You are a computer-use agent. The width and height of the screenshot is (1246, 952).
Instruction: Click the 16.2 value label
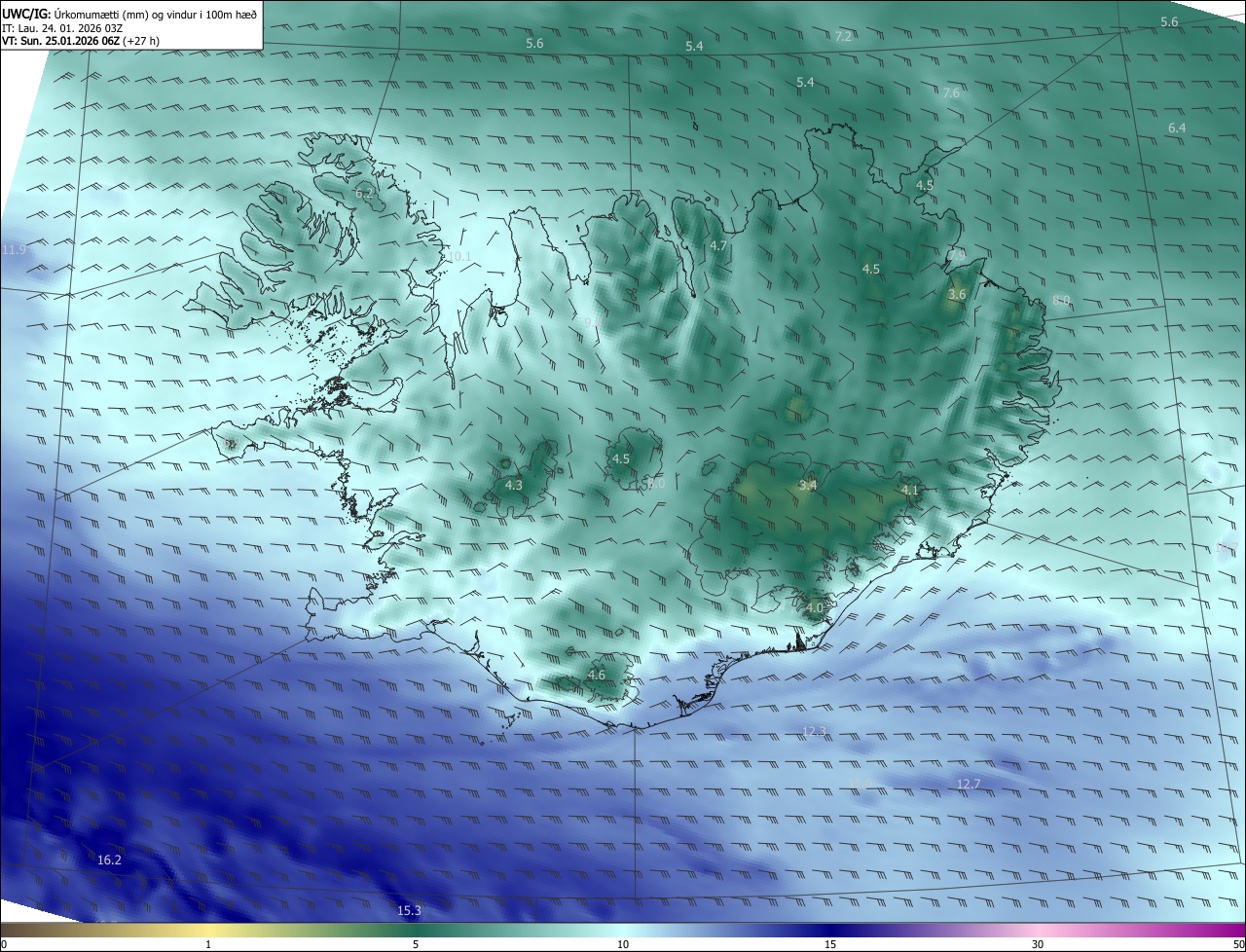pos(109,860)
